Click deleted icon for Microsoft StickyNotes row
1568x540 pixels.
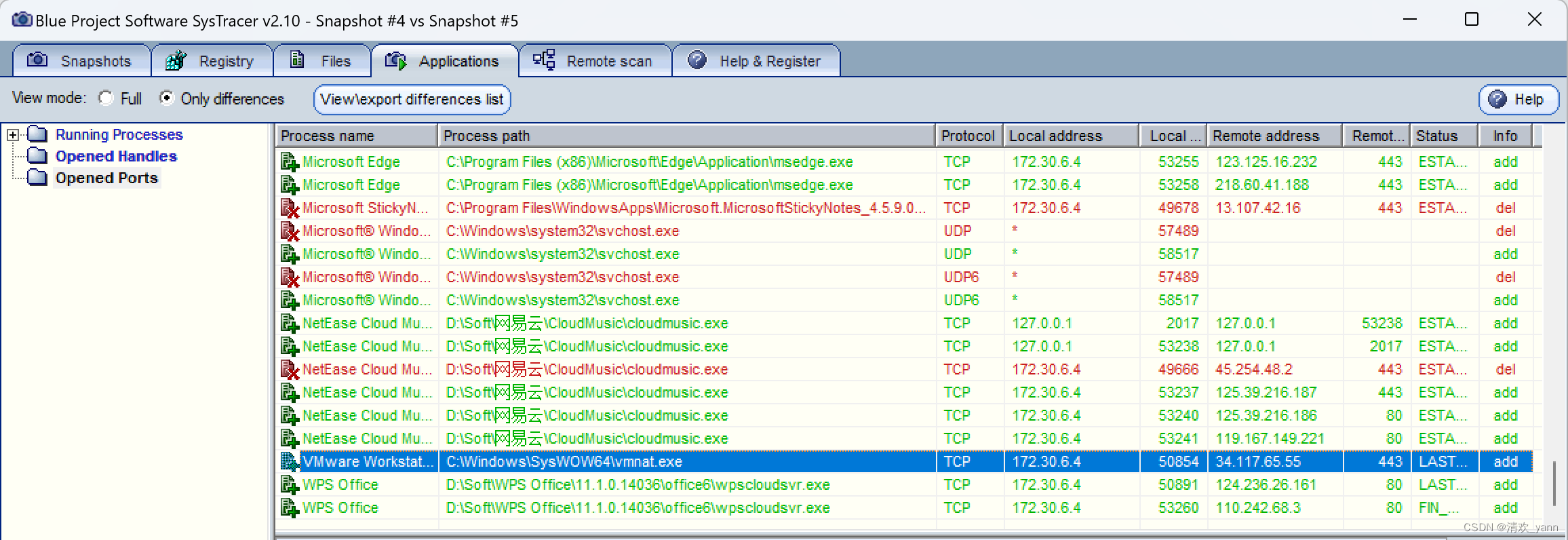[x=290, y=208]
